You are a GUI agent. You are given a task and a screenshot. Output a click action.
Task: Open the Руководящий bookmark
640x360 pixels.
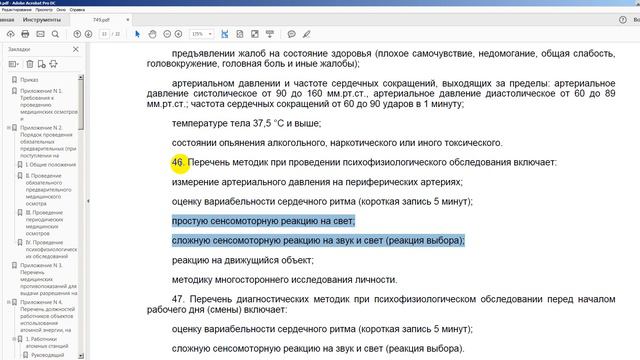click(47, 355)
